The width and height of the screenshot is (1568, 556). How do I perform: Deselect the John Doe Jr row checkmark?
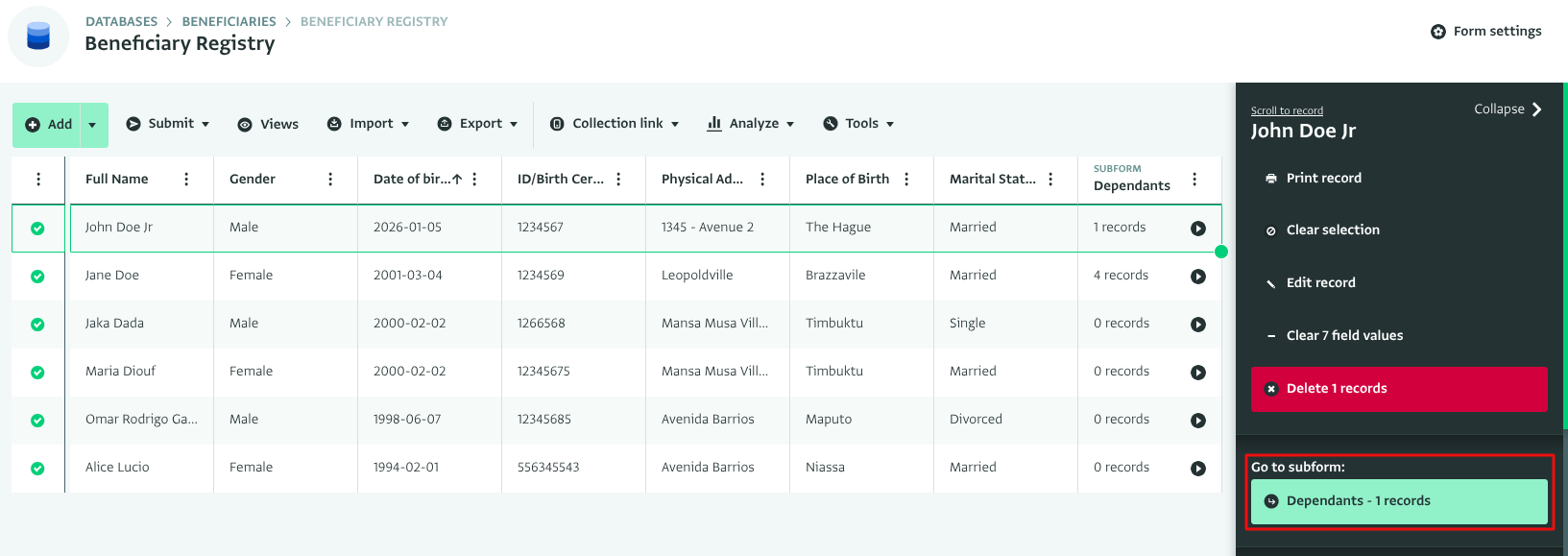tap(37, 229)
